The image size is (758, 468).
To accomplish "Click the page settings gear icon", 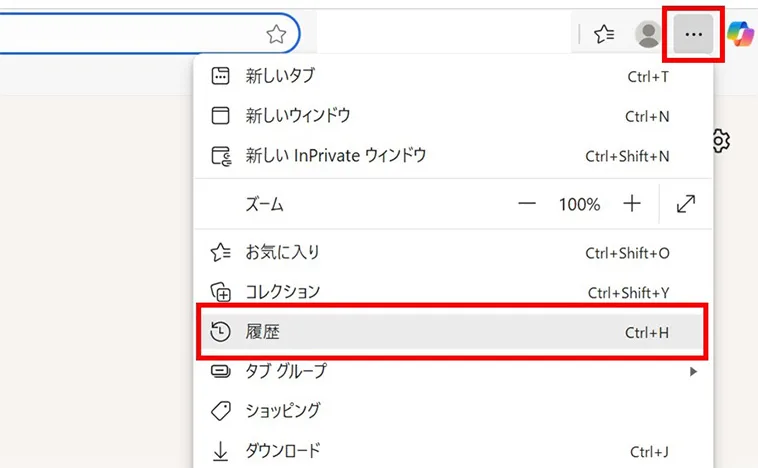I will tap(720, 141).
